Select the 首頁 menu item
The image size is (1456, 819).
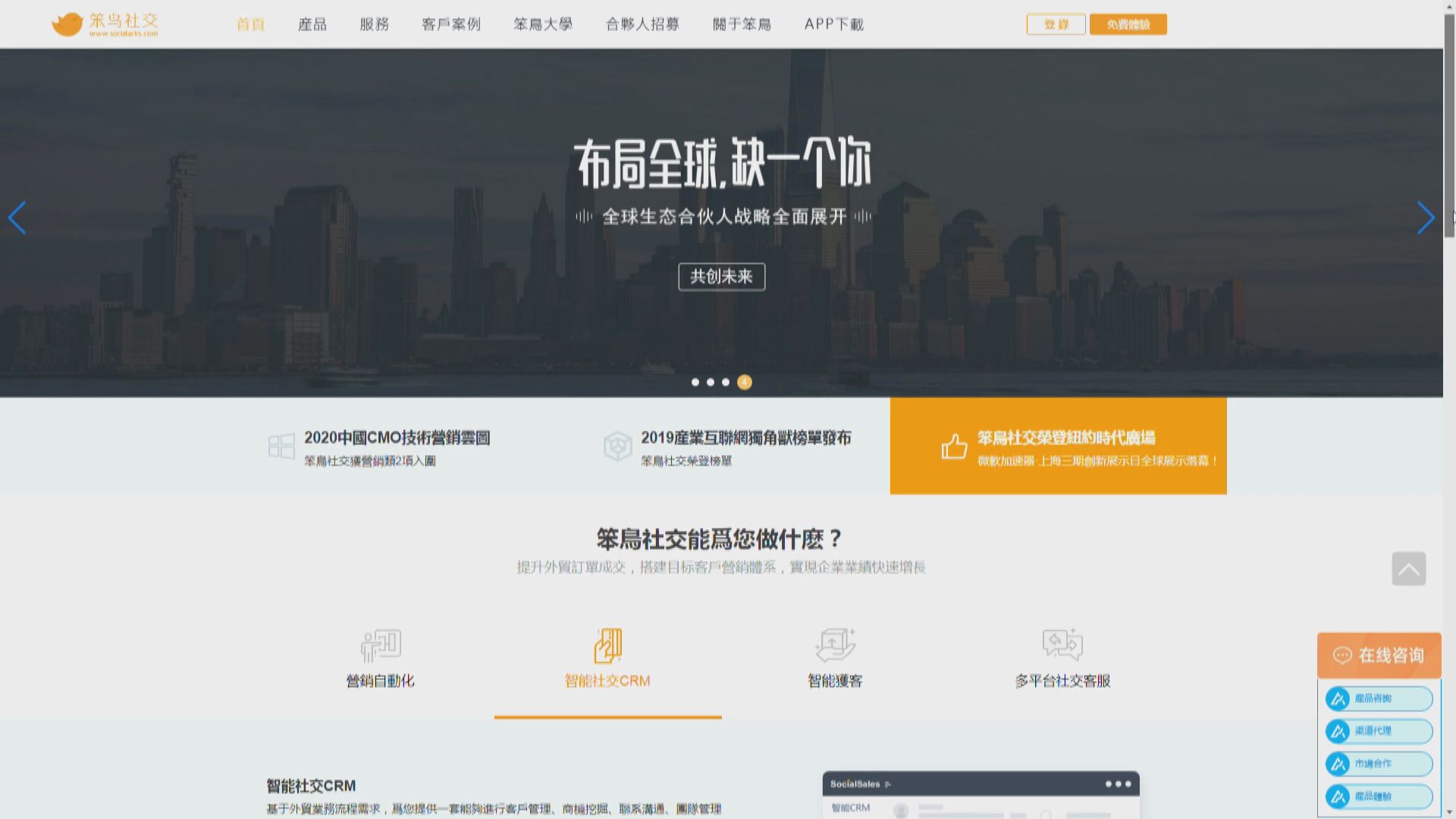point(250,24)
